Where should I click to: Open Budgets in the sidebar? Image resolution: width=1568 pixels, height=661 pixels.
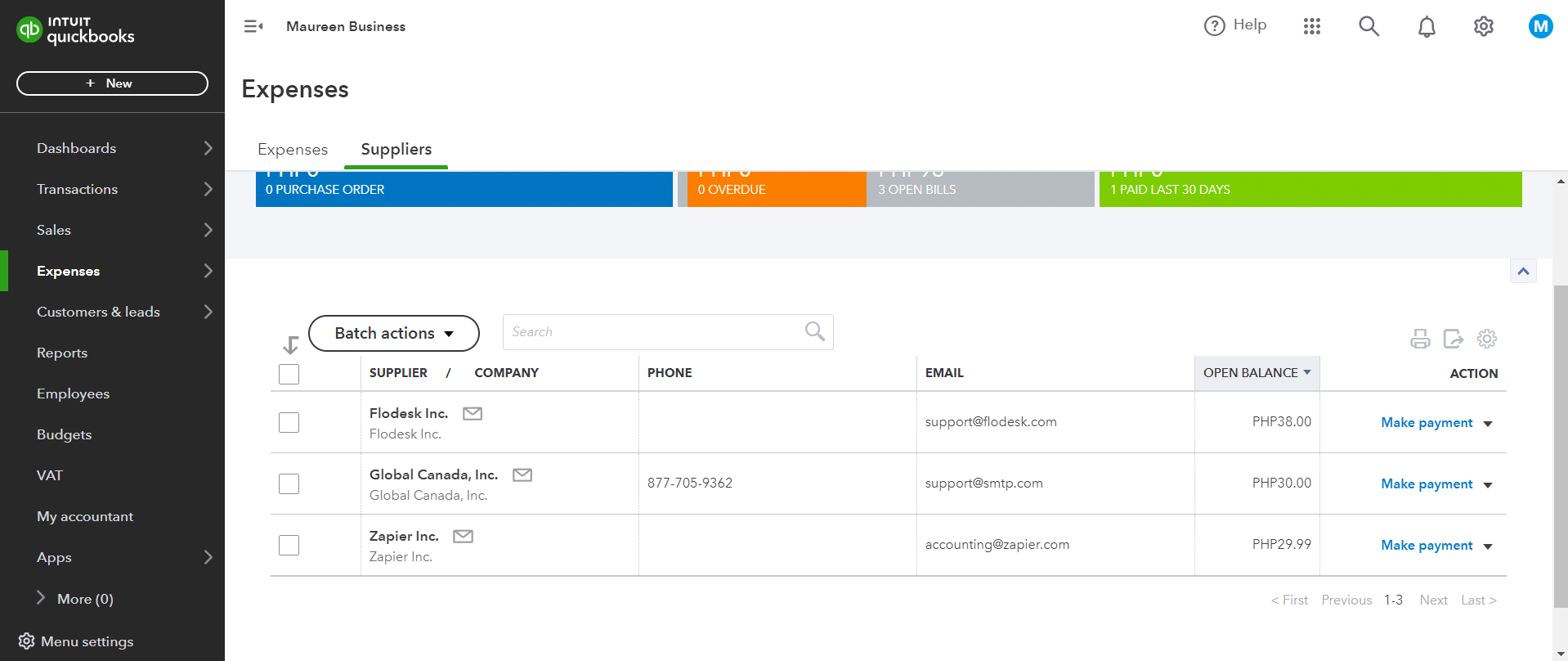64,434
